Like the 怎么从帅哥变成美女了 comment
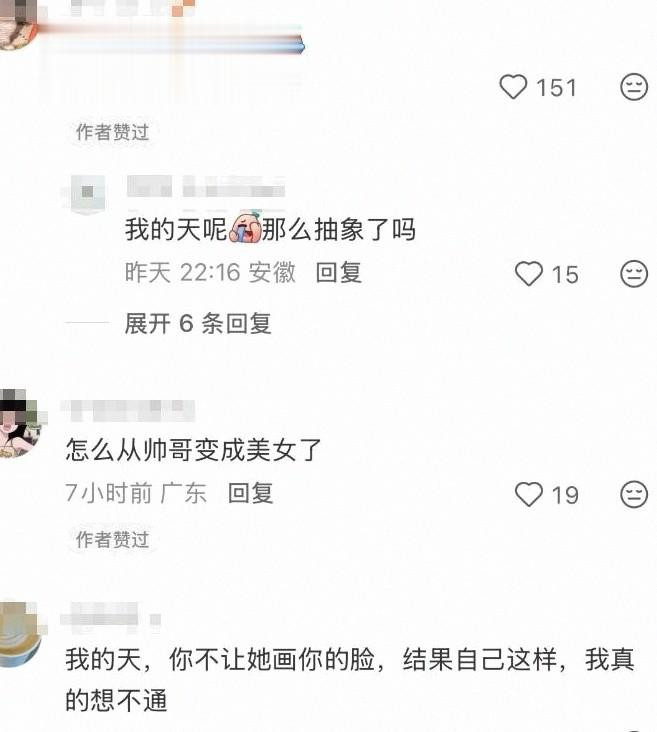This screenshot has height=732, width=657. coord(529,494)
